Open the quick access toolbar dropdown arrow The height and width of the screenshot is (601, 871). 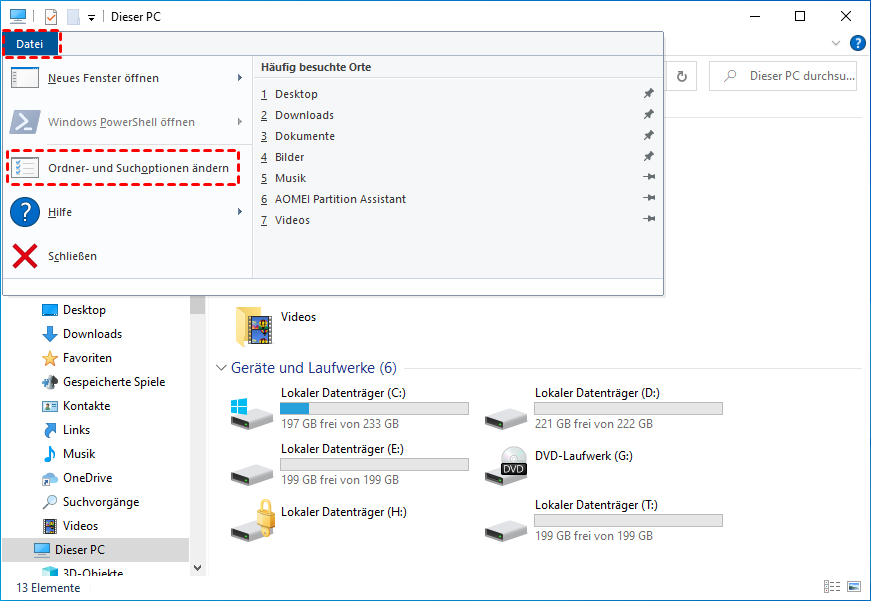[92, 18]
